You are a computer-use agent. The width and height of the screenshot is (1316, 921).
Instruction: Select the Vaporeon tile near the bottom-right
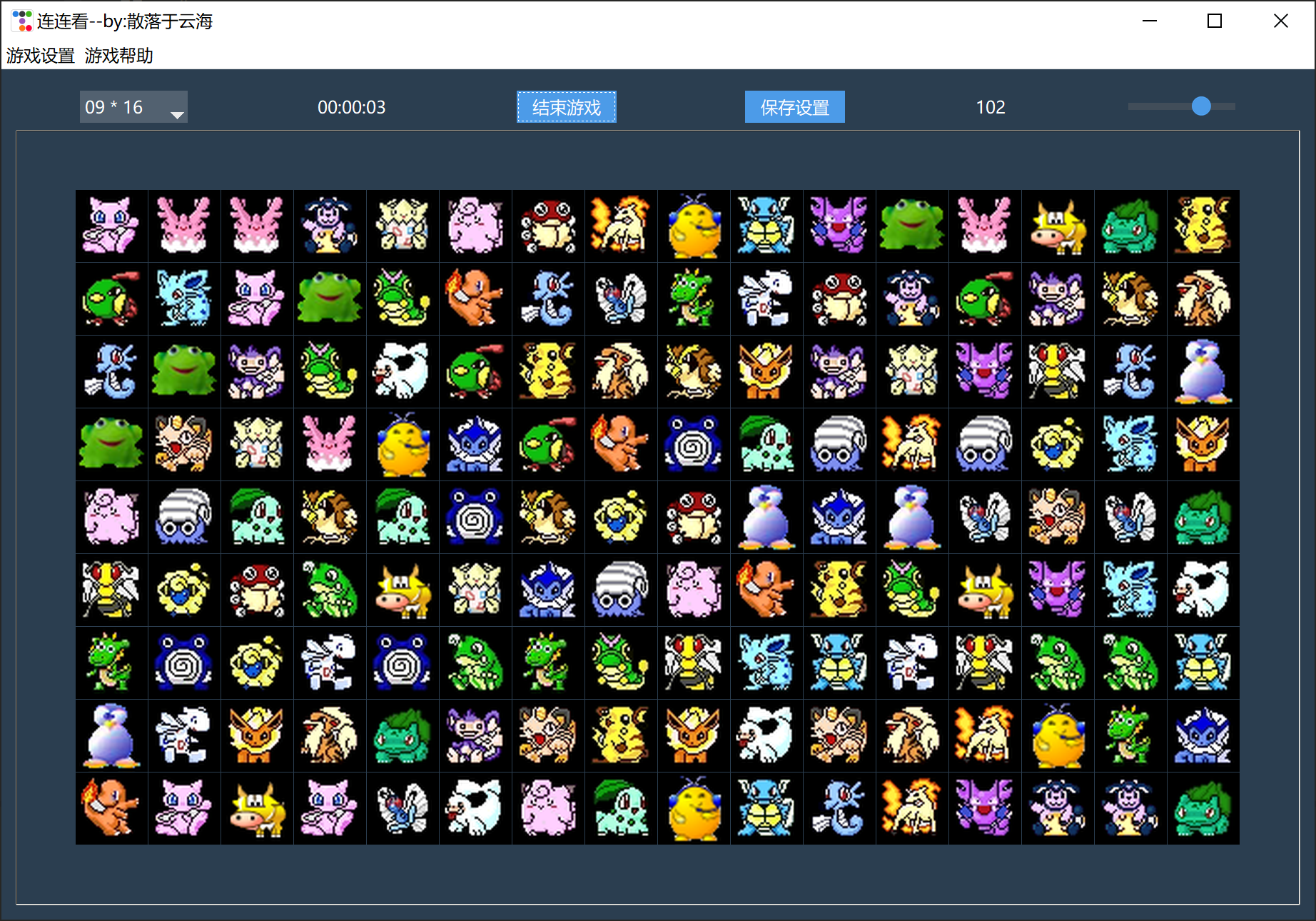click(1203, 735)
